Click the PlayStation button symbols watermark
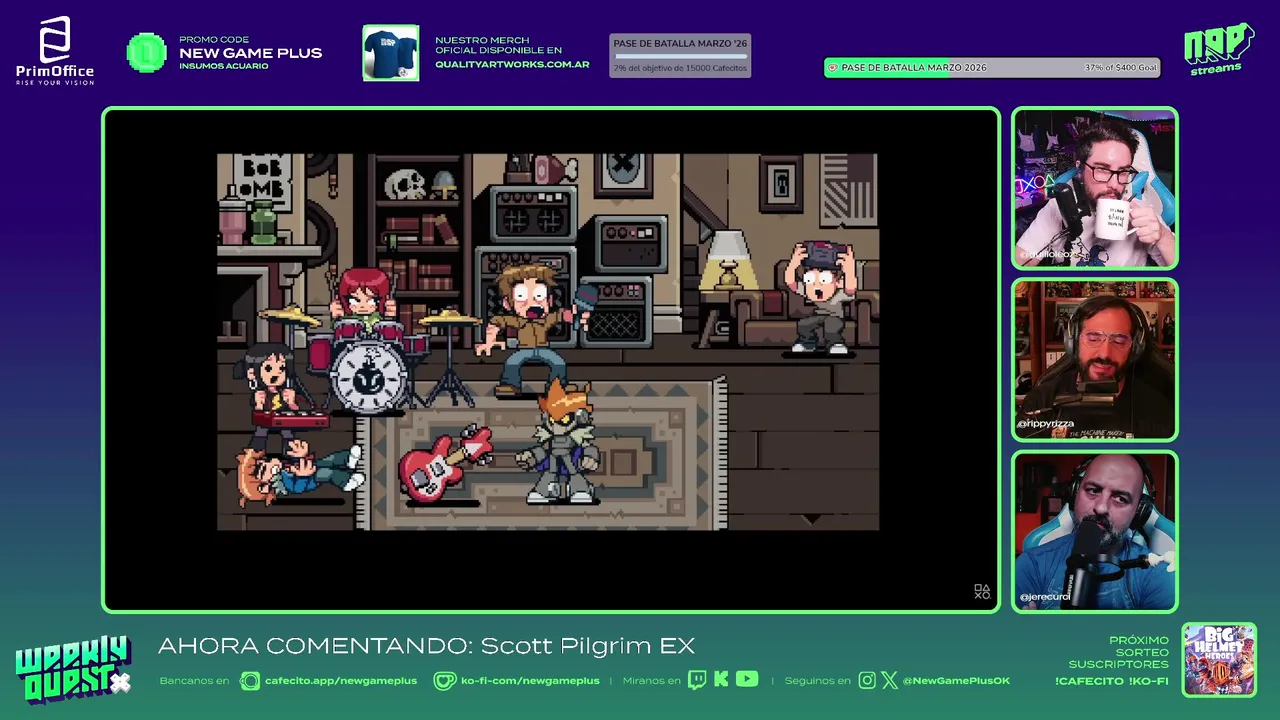 pos(982,592)
